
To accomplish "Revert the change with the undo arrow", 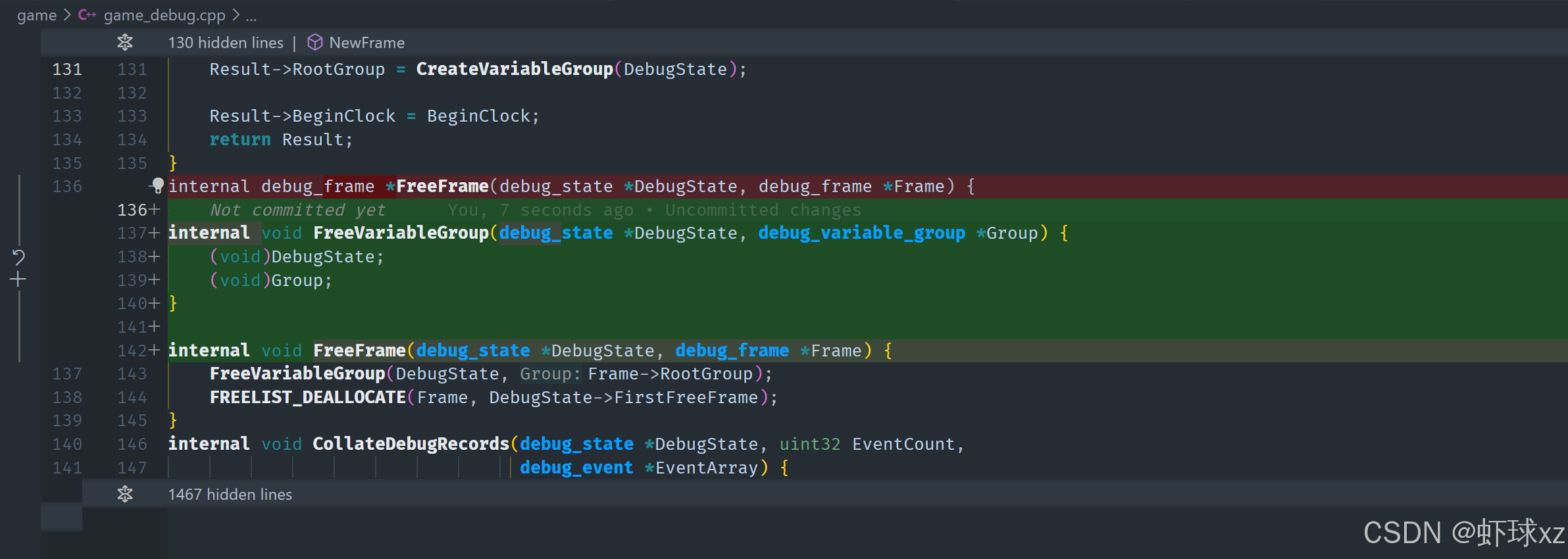I will 18,256.
